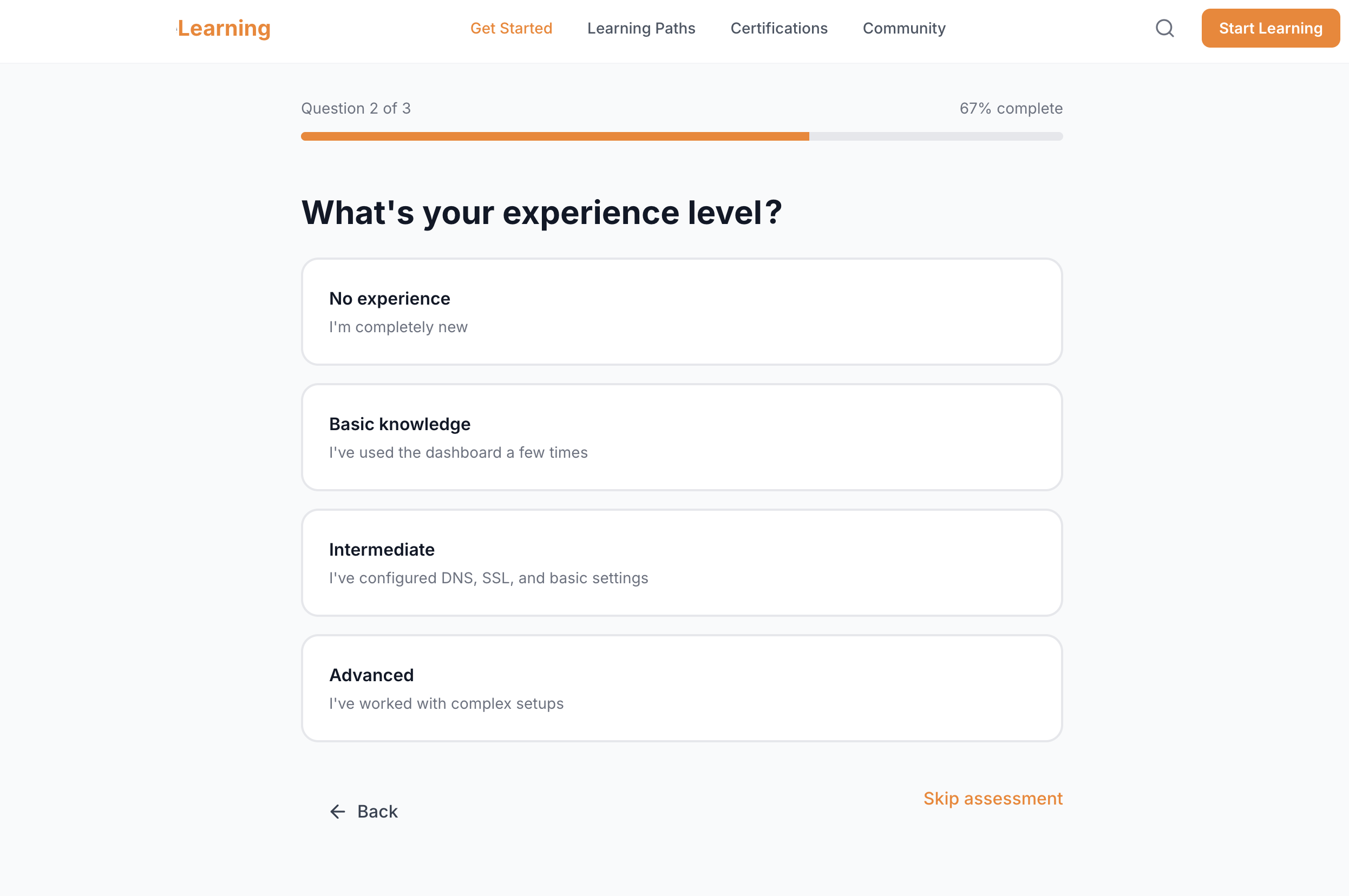Click the assessment progress bar
Viewport: 1349px width, 896px height.
point(682,136)
